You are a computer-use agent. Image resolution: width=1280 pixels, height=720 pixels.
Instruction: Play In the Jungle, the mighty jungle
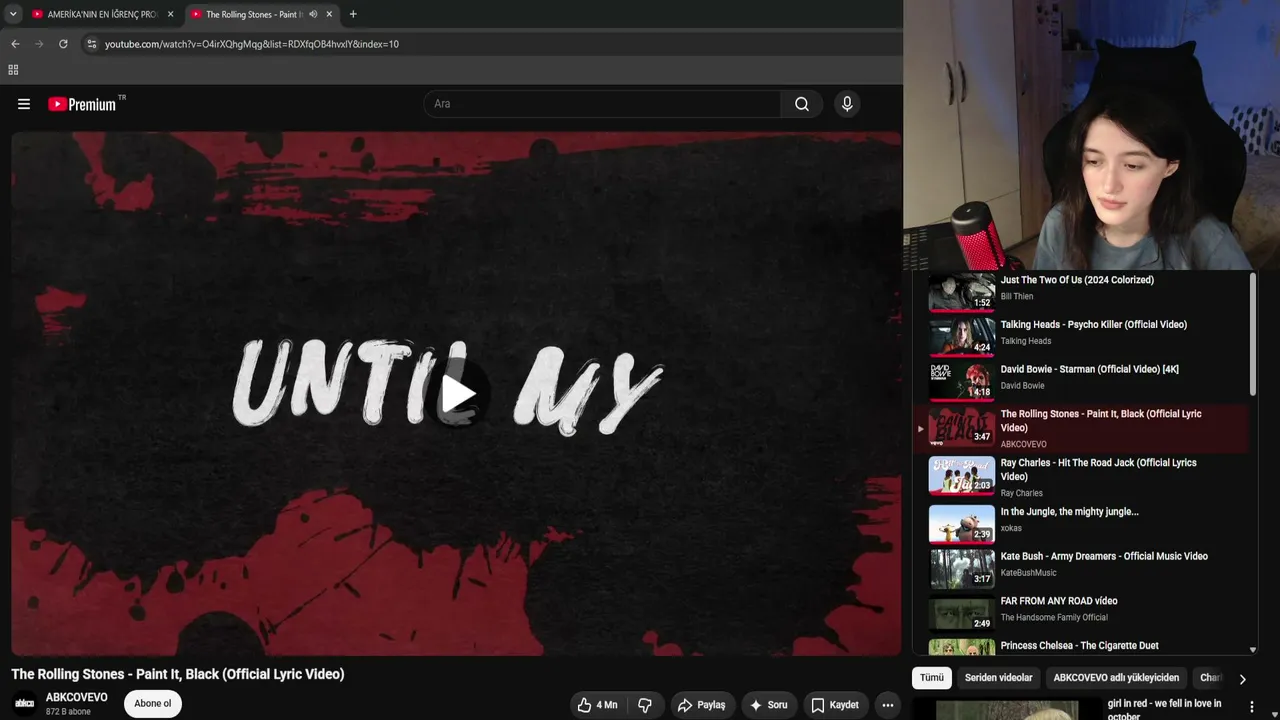click(1080, 524)
